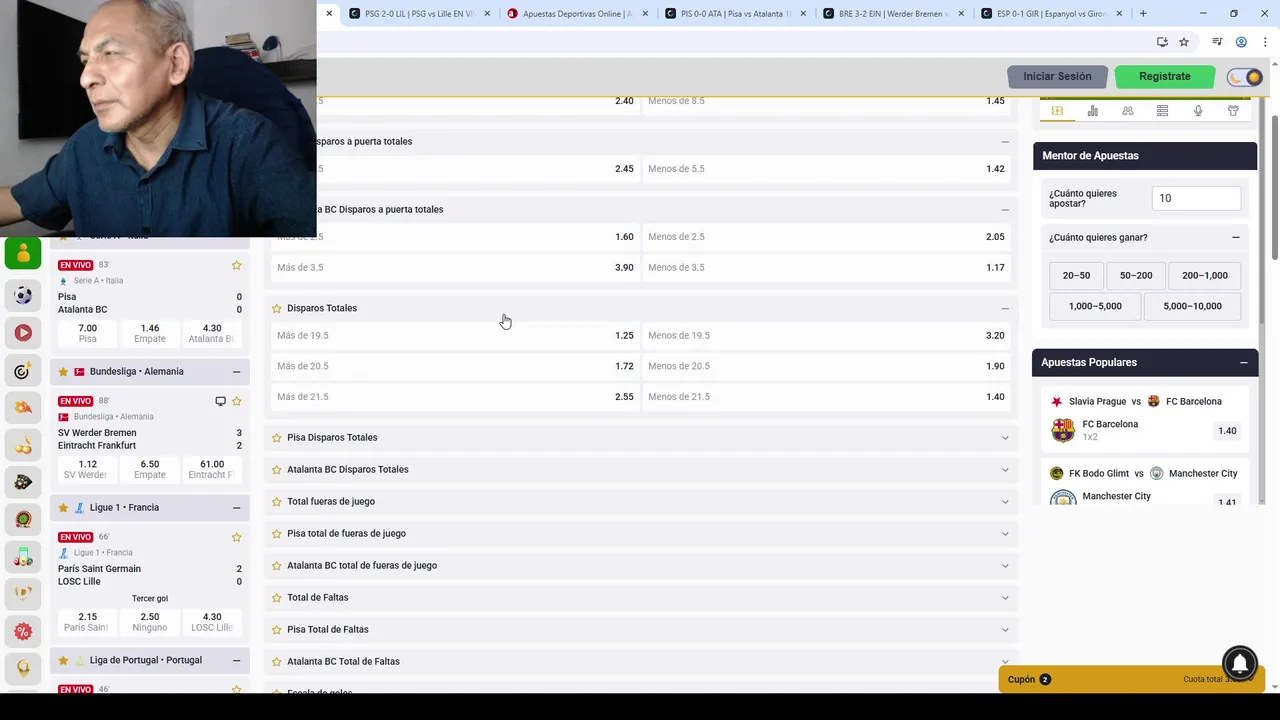Toggle the dark/light theme switch
1280x720 pixels.
[x=1246, y=77]
